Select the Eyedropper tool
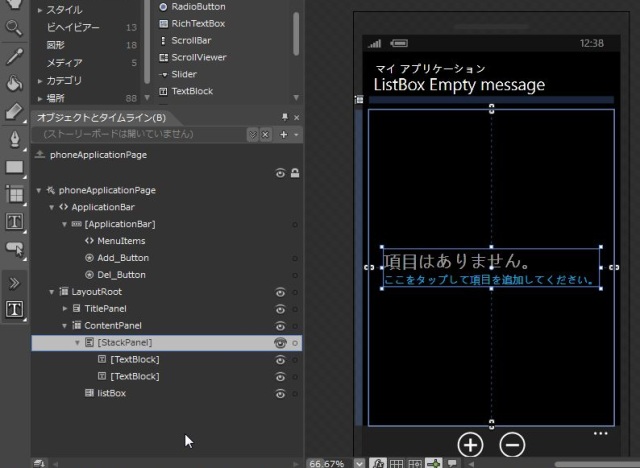Screen dimensions: 640x468 tap(14, 56)
